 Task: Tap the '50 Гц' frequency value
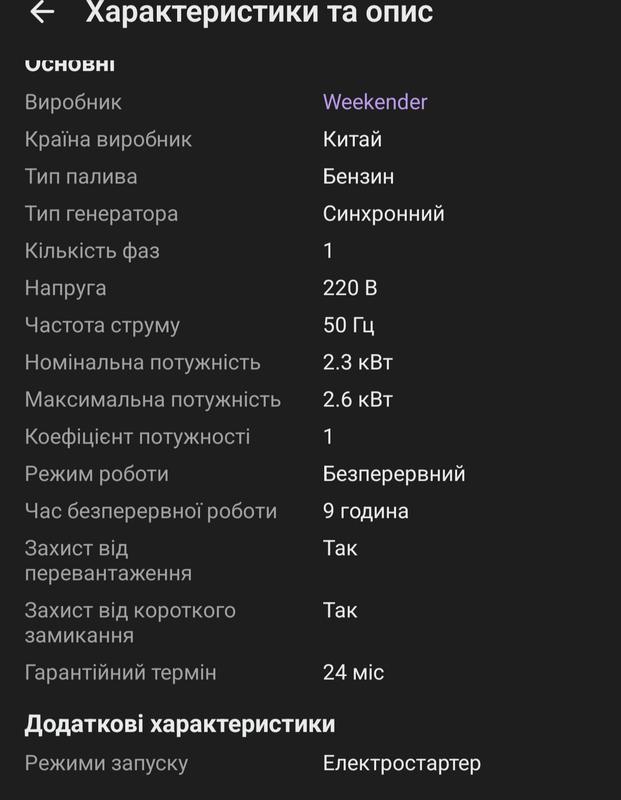349,326
